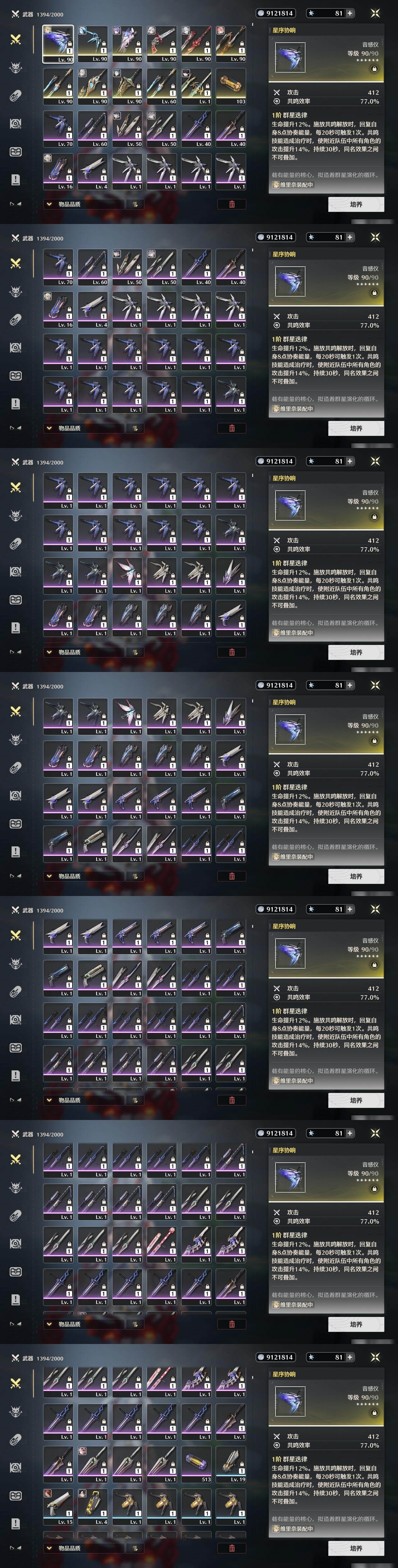Click the plus icon beside 81 above Lv. 90 weapons
This screenshot has height=1568, width=398.
click(x=350, y=13)
